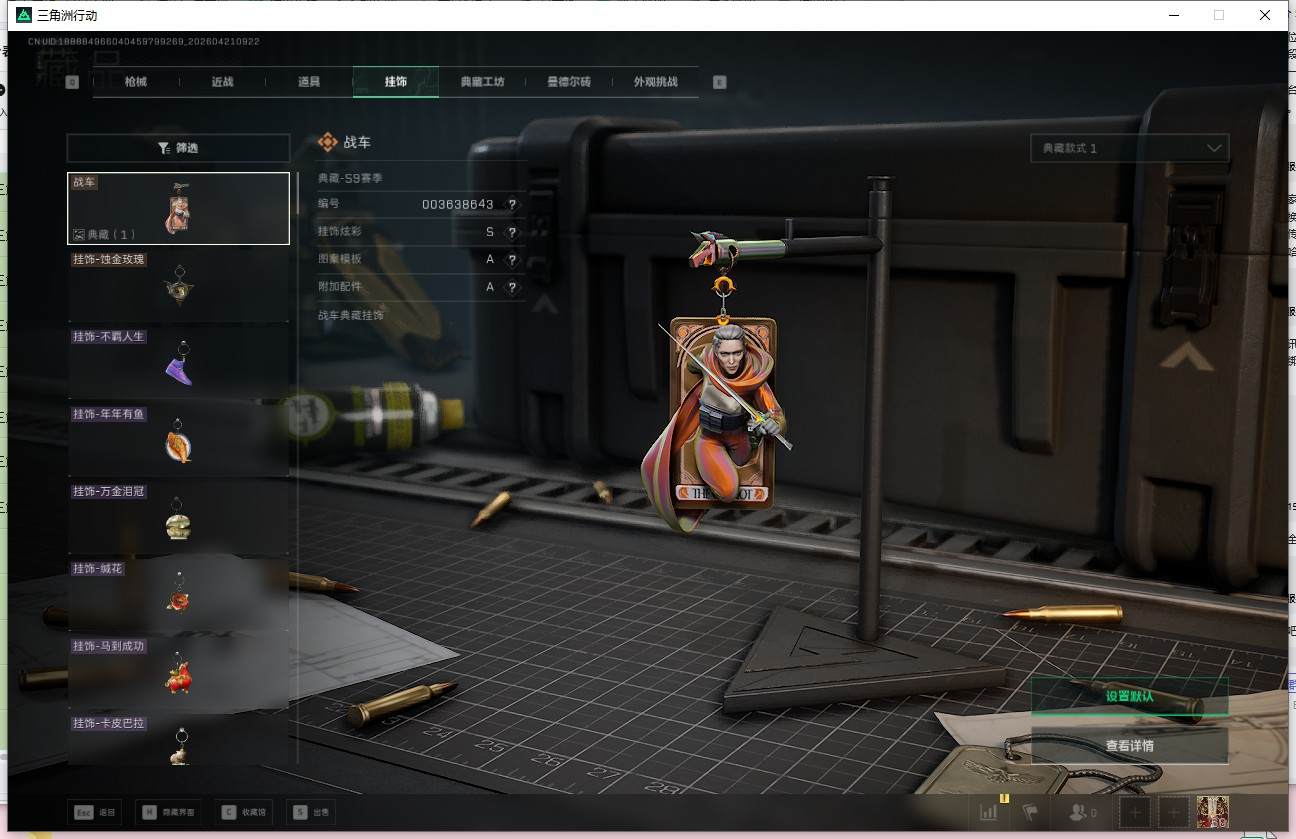Screen dimensions: 1296x839
Task: Show help for 挂饰炫彩 rating
Action: 512,232
